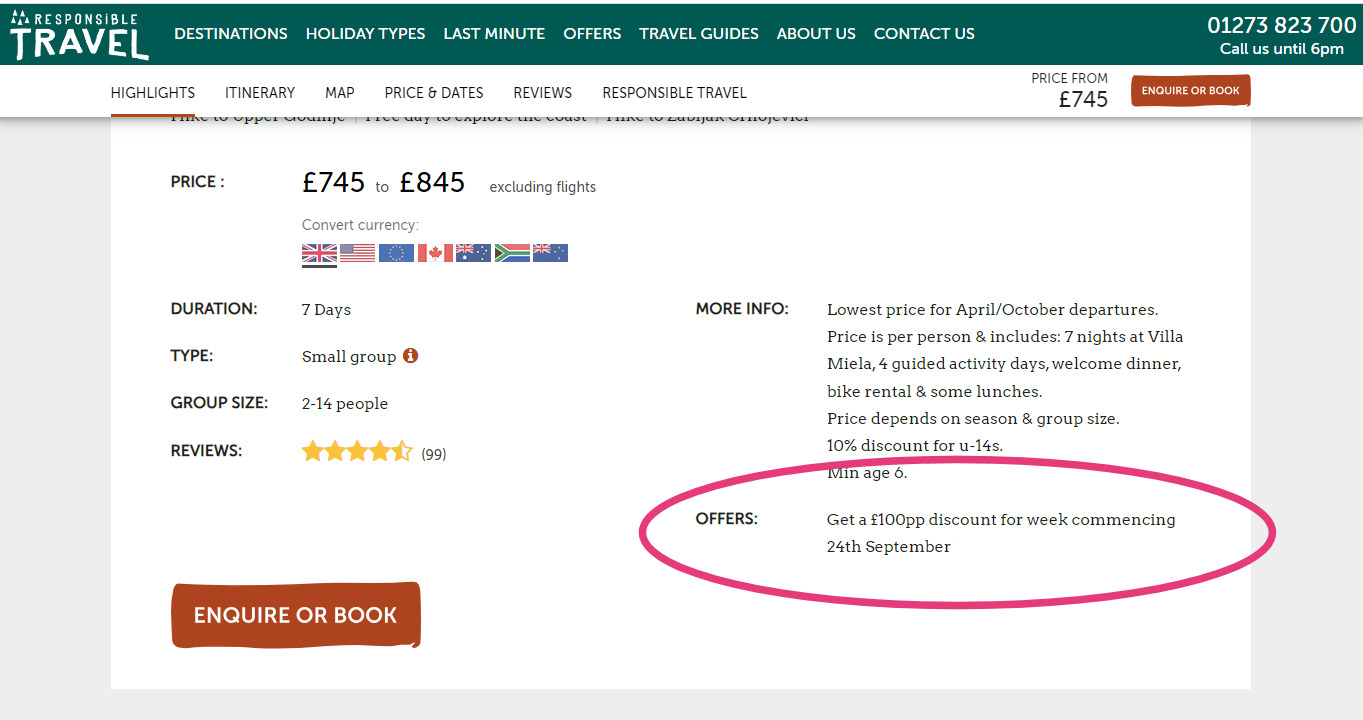This screenshot has width=1363, height=720.
Task: Select the UK pound flag currency
Action: coord(319,253)
